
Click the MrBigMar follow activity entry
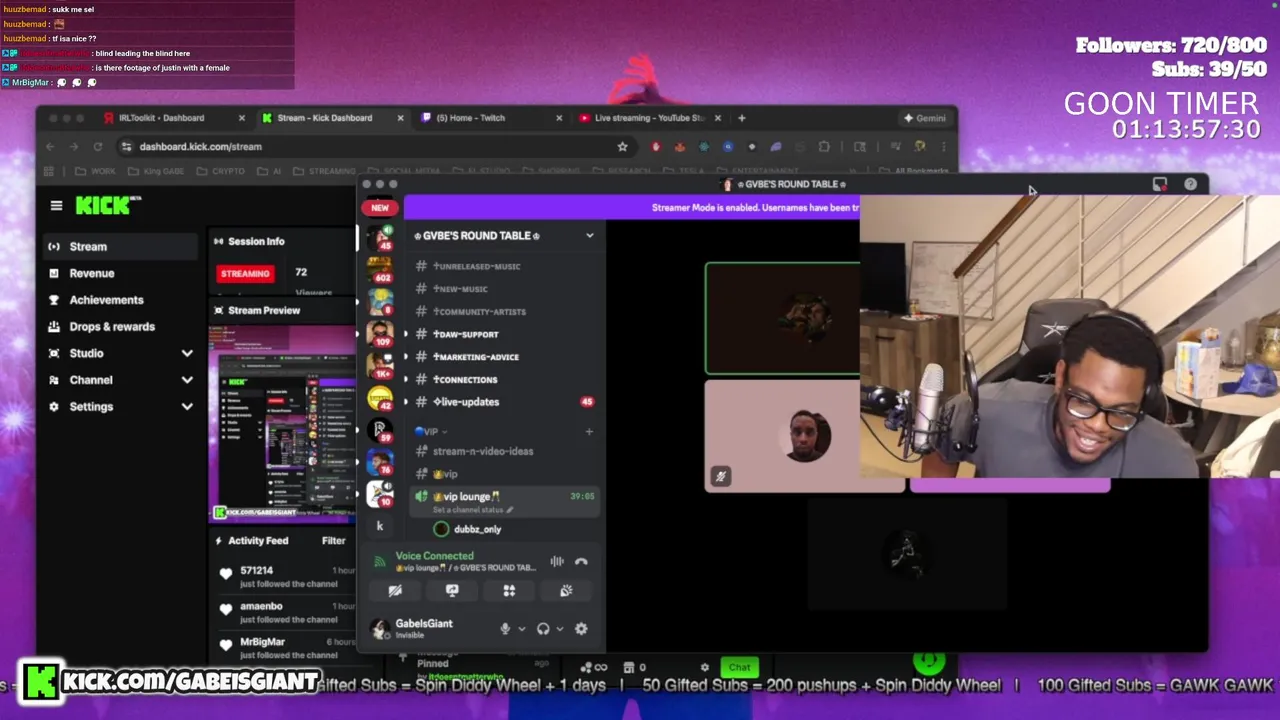[283, 648]
